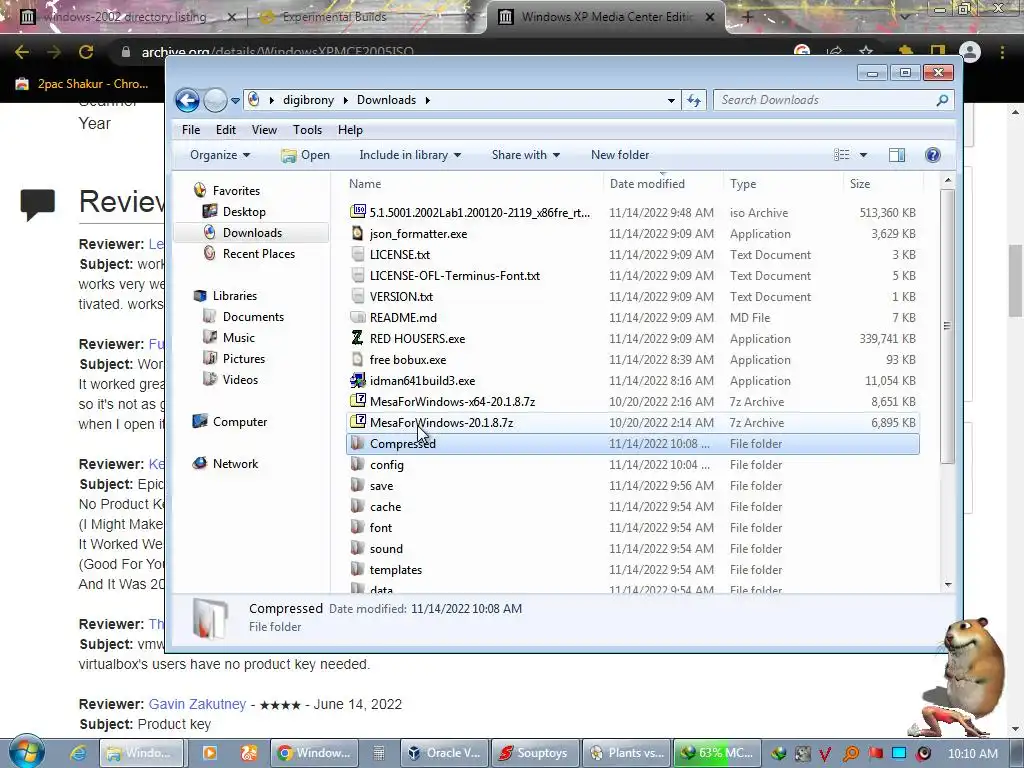
Task: Select the templates folder
Action: click(395, 569)
